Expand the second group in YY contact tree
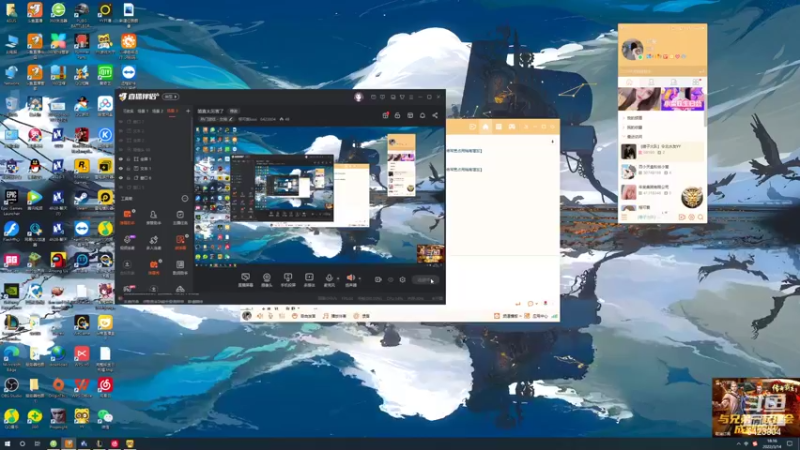Screen dimensions: 800x450 [624, 128]
